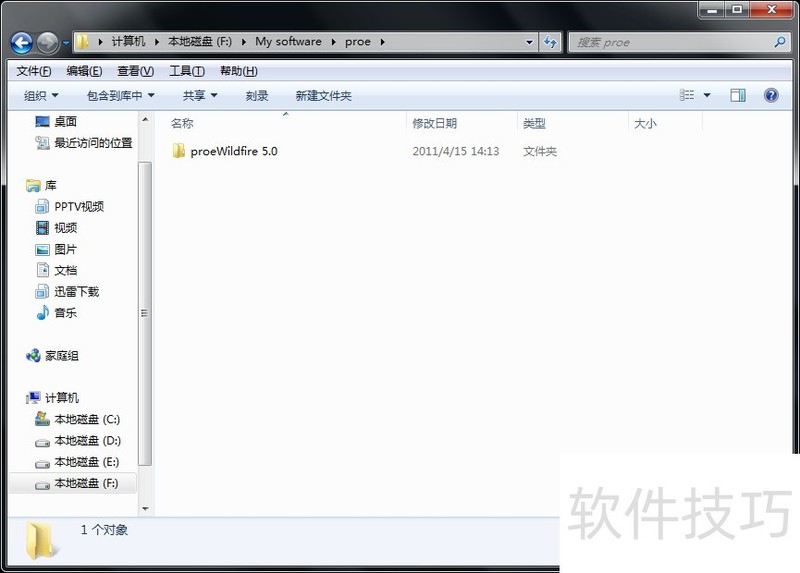
Task: Click the folder icon in address bar
Action: point(82,42)
